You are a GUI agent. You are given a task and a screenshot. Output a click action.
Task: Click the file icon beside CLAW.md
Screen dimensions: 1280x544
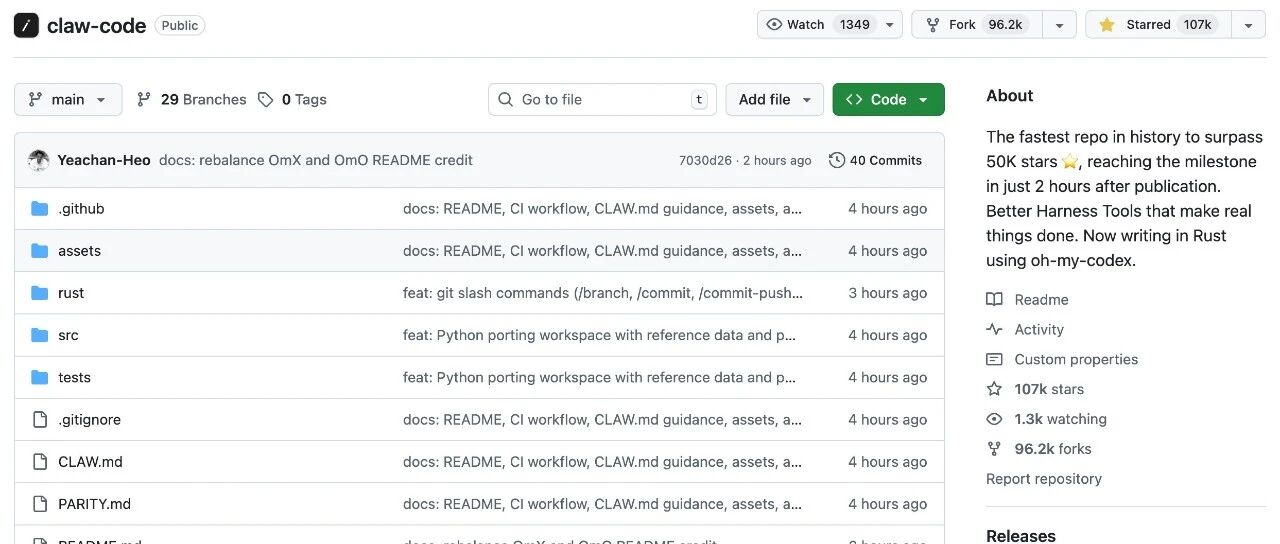pyautogui.click(x=40, y=462)
